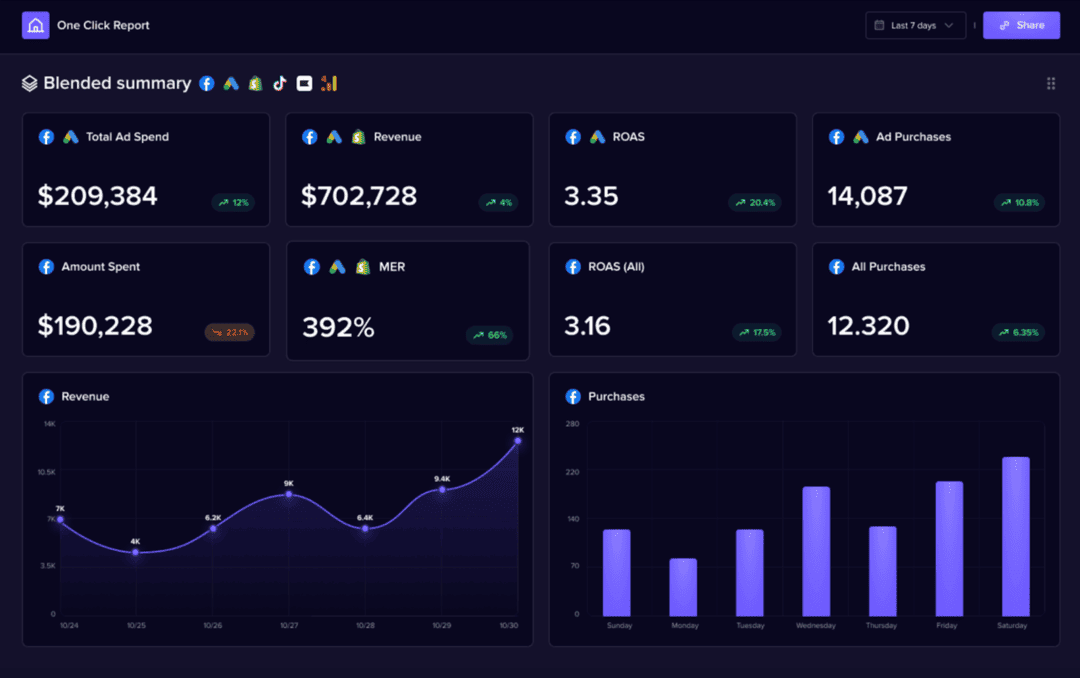1080x678 pixels.
Task: Click the home logo icon beside One Click Report
Action: point(35,25)
